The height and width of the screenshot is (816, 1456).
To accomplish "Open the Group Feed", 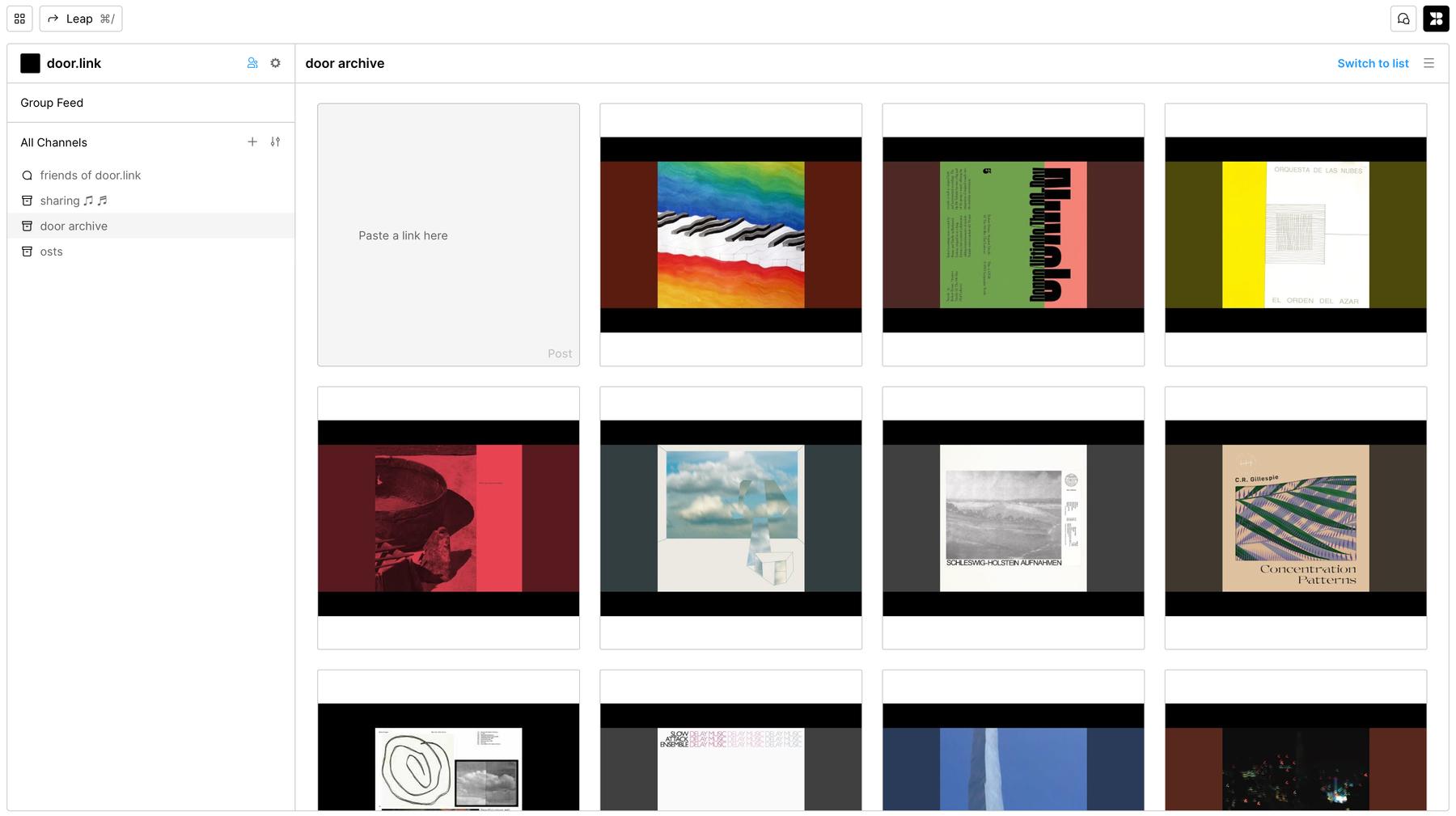I will click(x=151, y=103).
